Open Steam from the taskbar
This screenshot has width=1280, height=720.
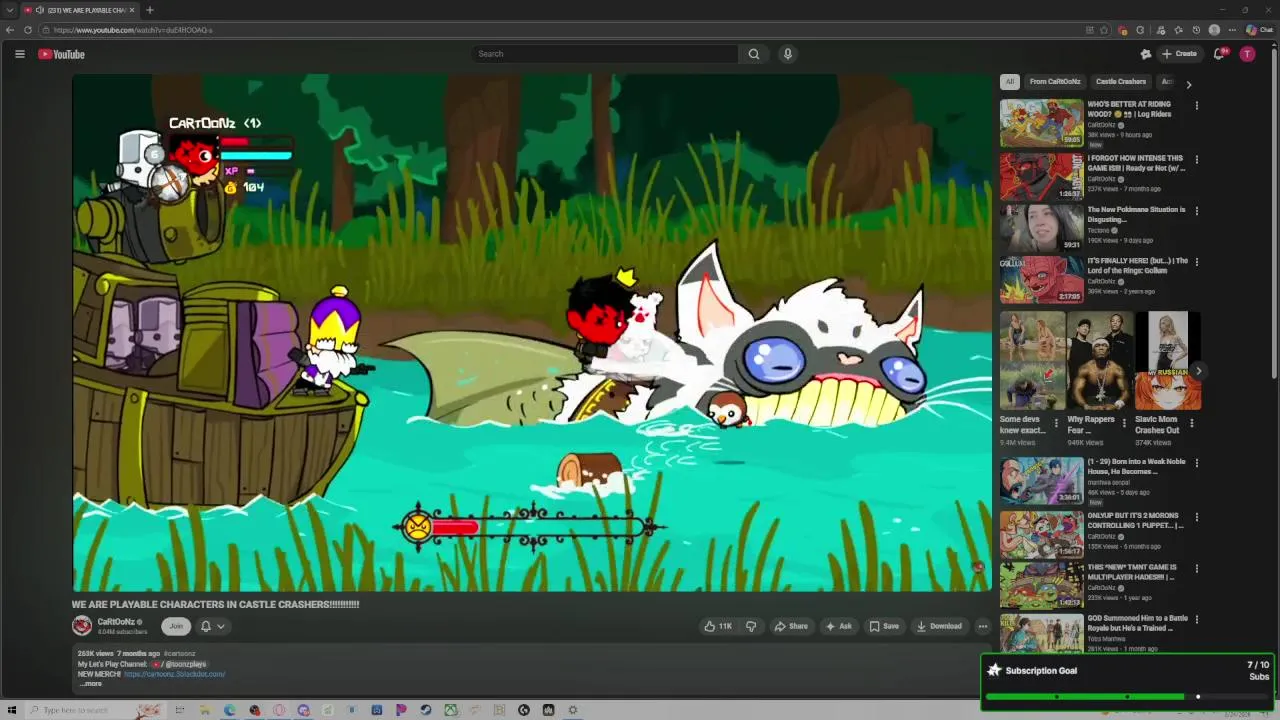pos(426,710)
